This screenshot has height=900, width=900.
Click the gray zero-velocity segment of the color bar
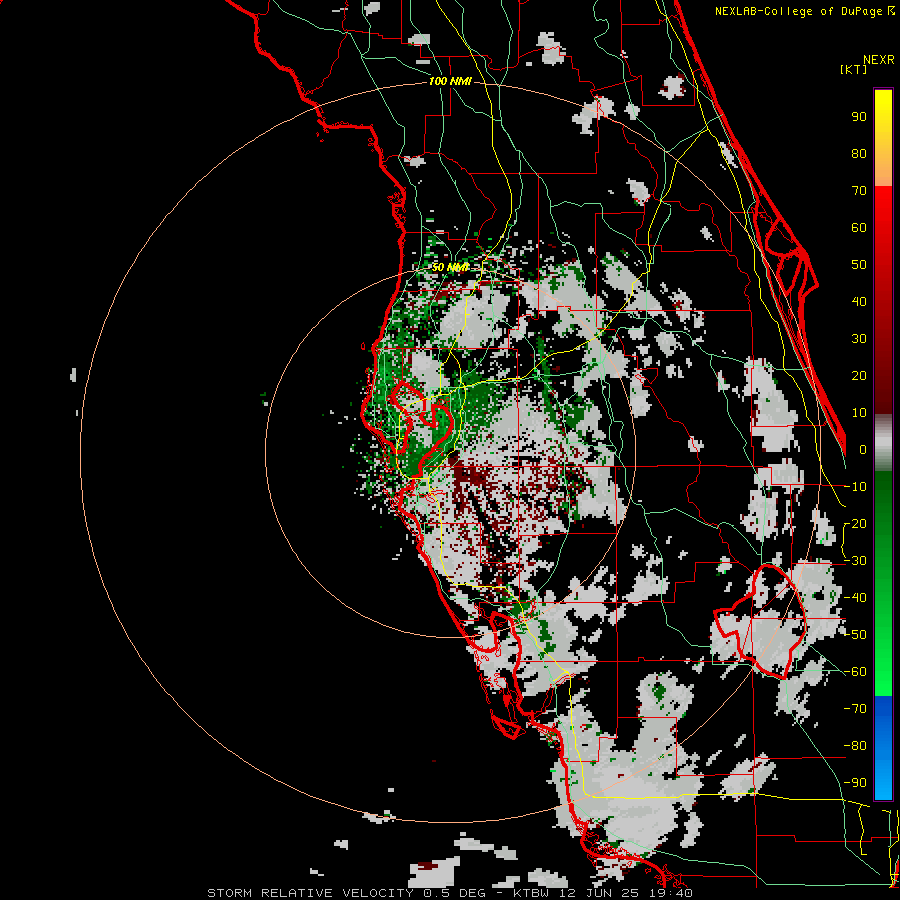883,442
